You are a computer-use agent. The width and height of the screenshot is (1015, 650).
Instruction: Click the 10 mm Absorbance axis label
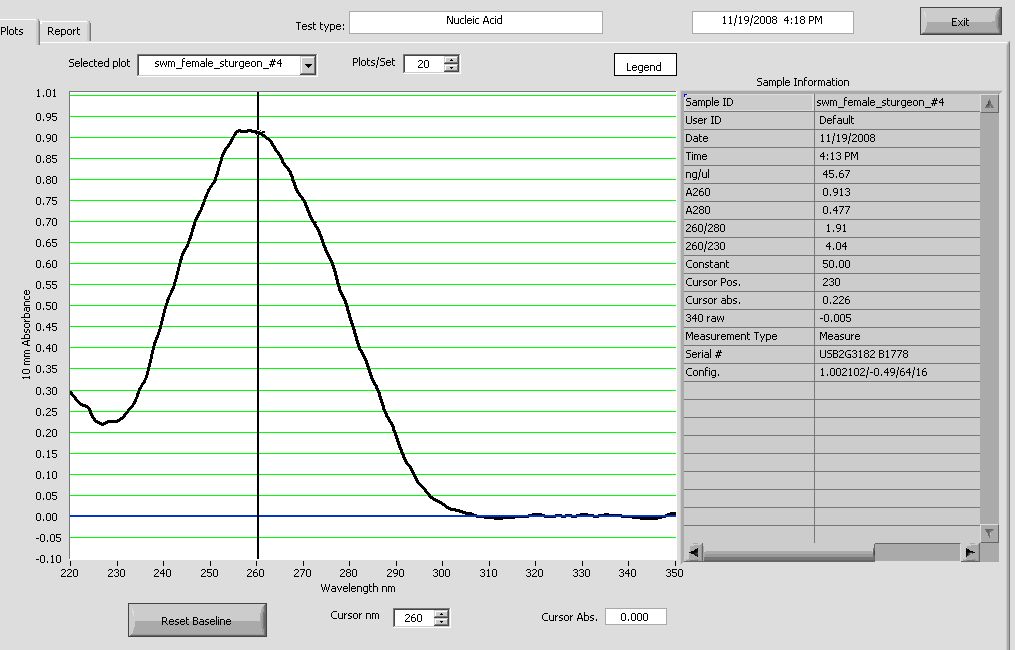[27, 334]
